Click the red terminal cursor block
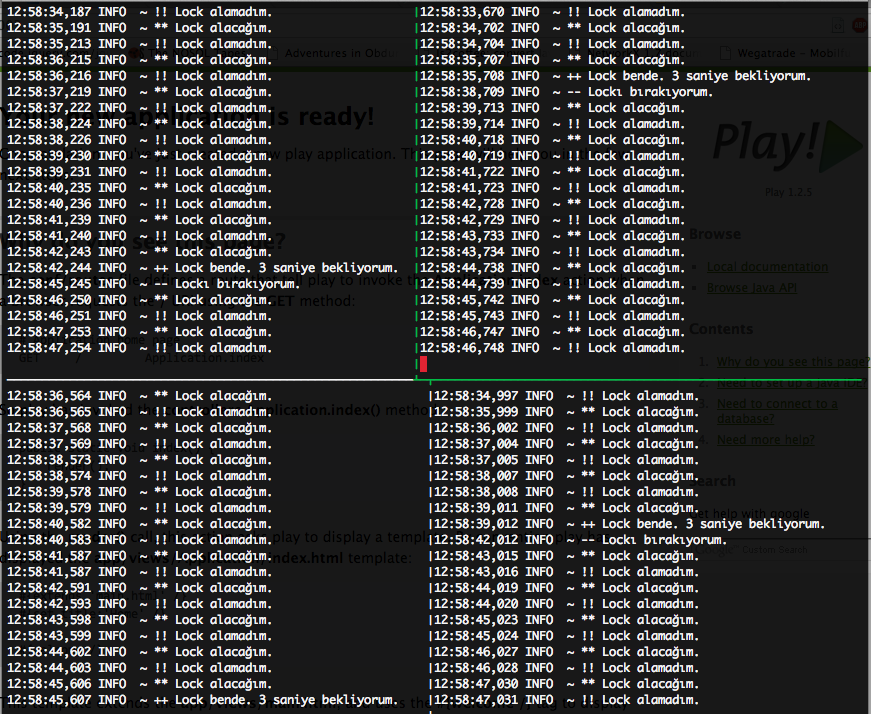This screenshot has width=871, height=714. tap(423, 364)
